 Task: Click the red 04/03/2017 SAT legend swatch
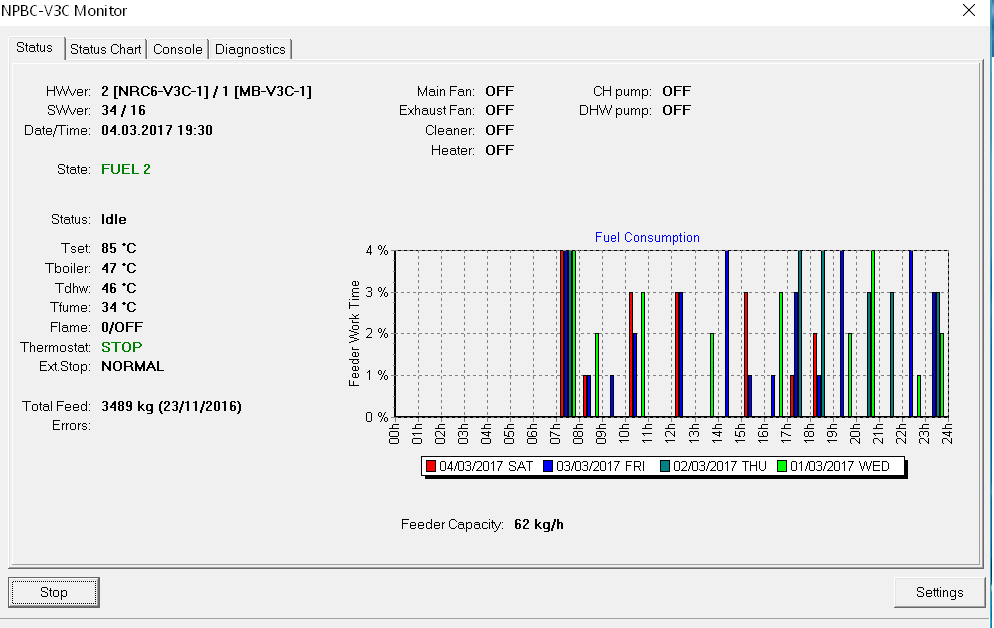pyautogui.click(x=431, y=466)
